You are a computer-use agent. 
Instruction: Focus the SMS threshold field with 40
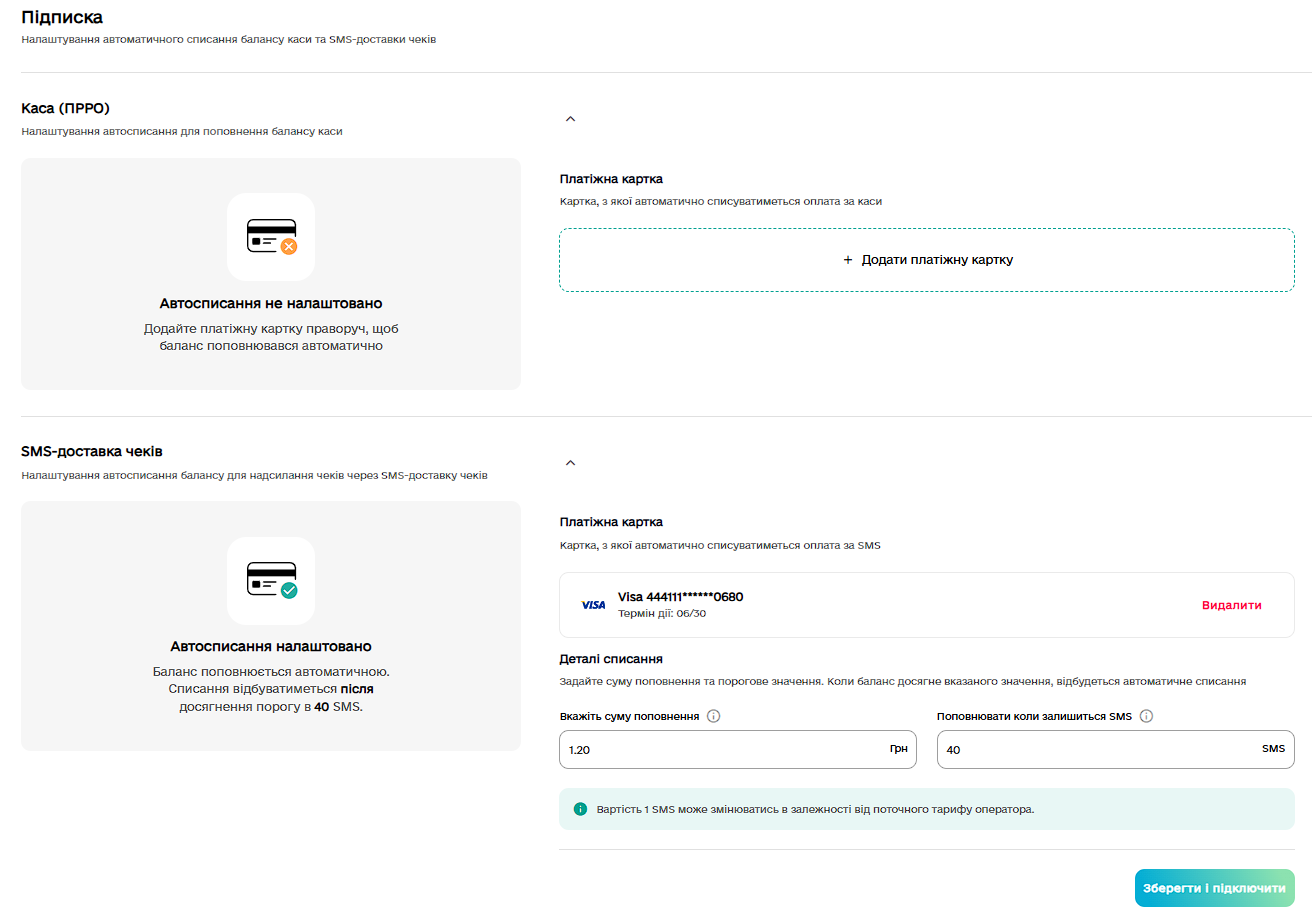(x=1116, y=749)
